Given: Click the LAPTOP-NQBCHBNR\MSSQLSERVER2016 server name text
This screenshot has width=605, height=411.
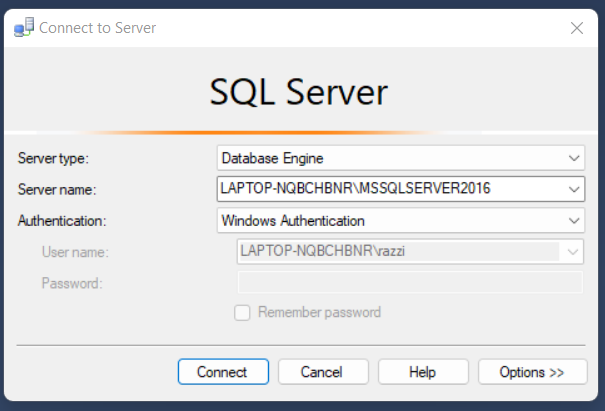Looking at the screenshot, I should tap(355, 188).
